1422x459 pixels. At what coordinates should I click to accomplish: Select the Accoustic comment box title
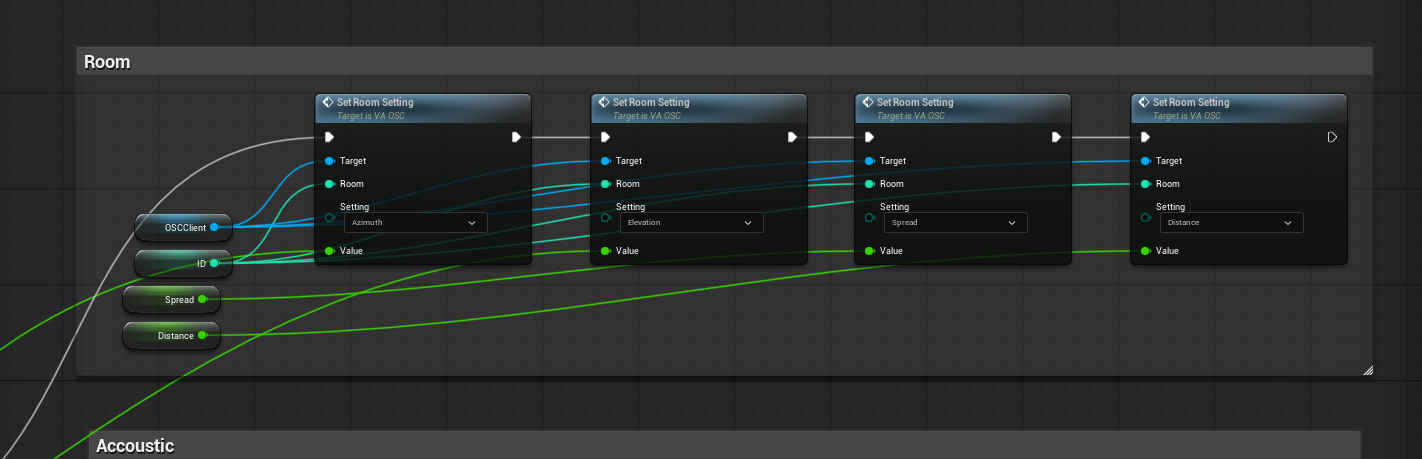coord(135,446)
